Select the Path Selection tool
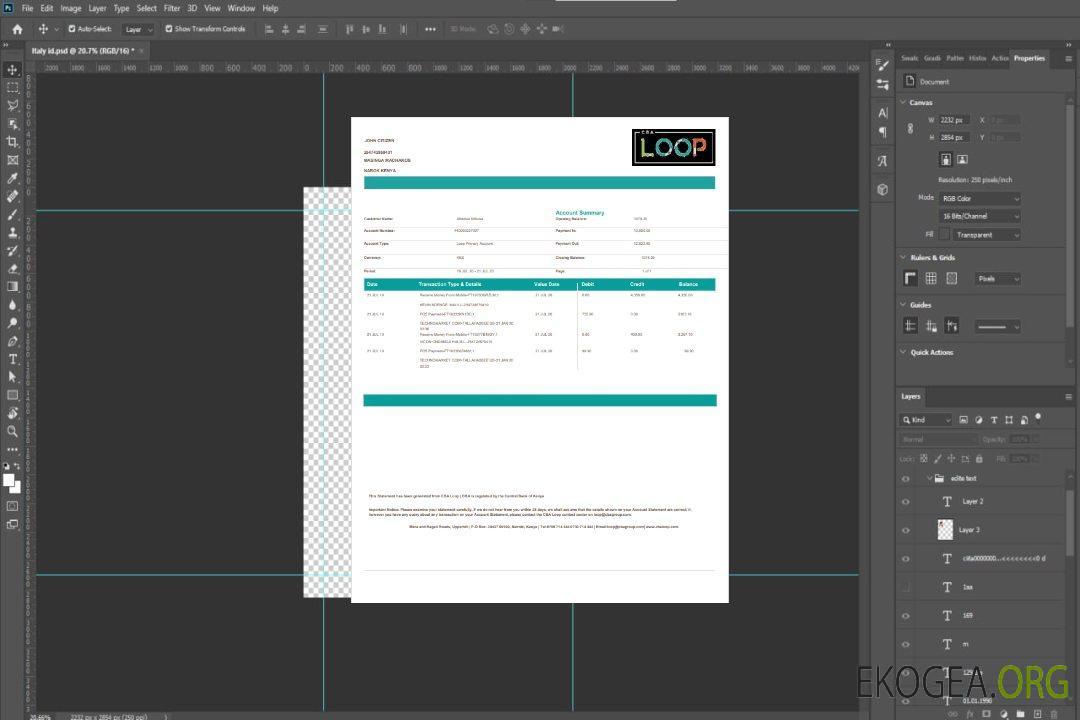The width and height of the screenshot is (1080, 720). coord(12,377)
